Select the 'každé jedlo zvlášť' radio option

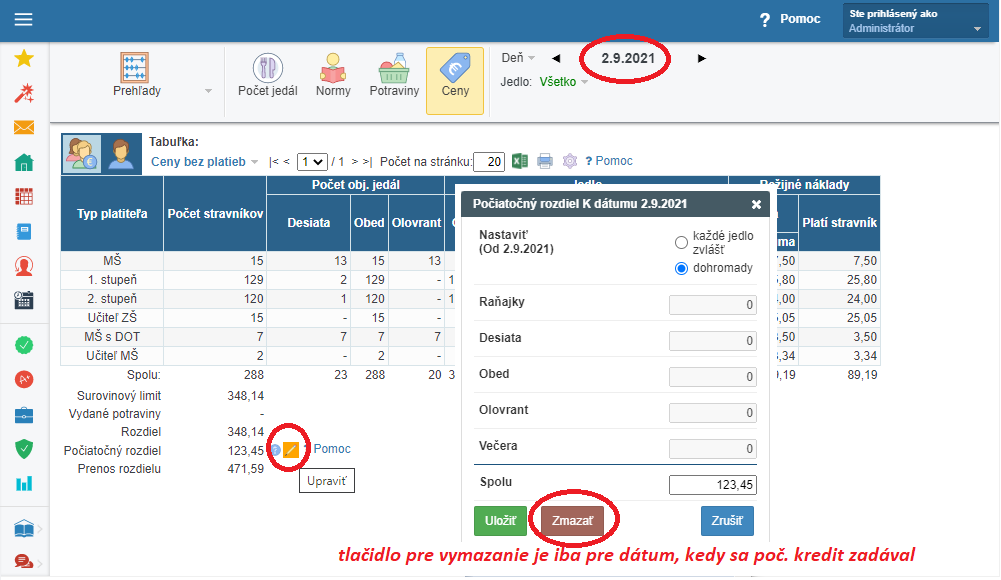tap(681, 242)
